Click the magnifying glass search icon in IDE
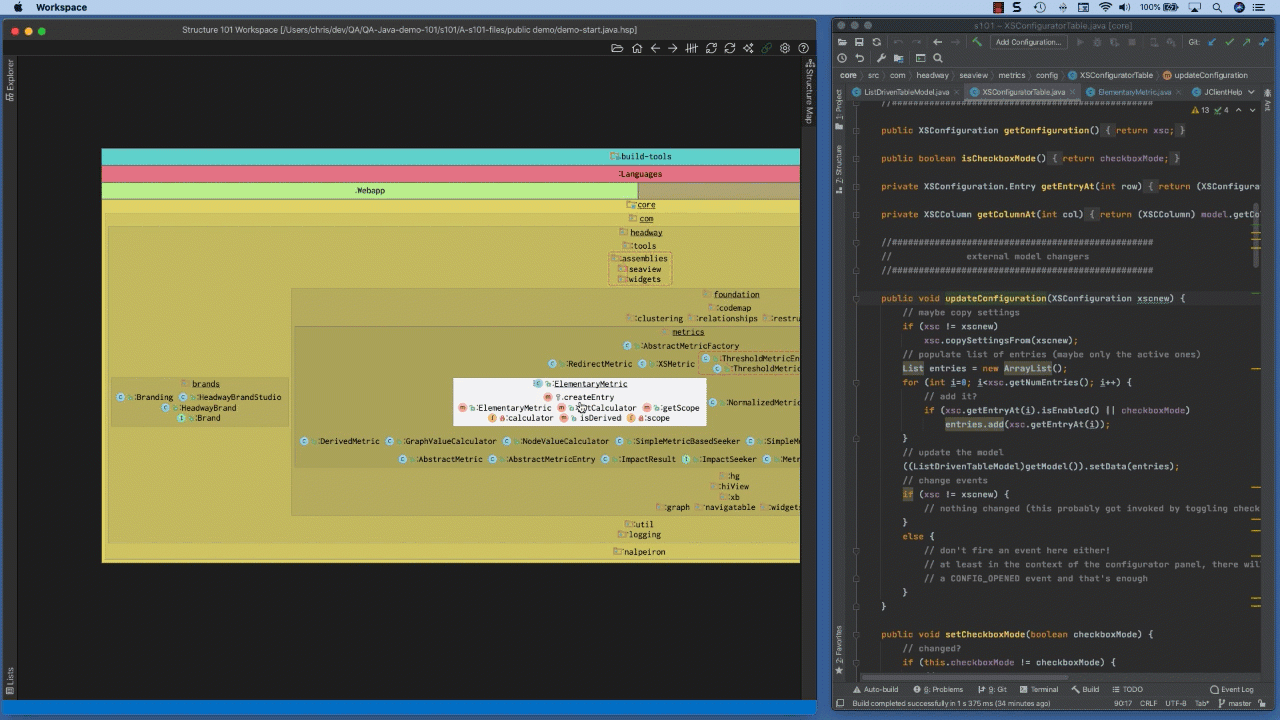Screen dimensions: 1280x720 pos(938,58)
